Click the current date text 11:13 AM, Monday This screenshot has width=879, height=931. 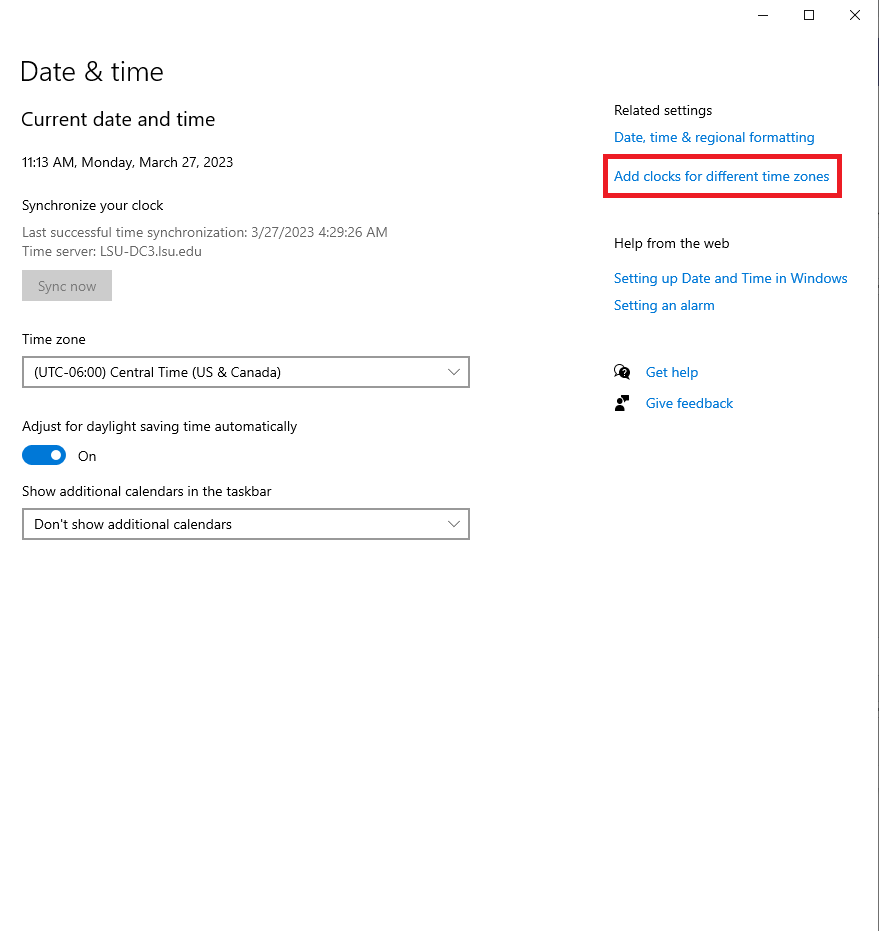pyautogui.click(x=128, y=162)
